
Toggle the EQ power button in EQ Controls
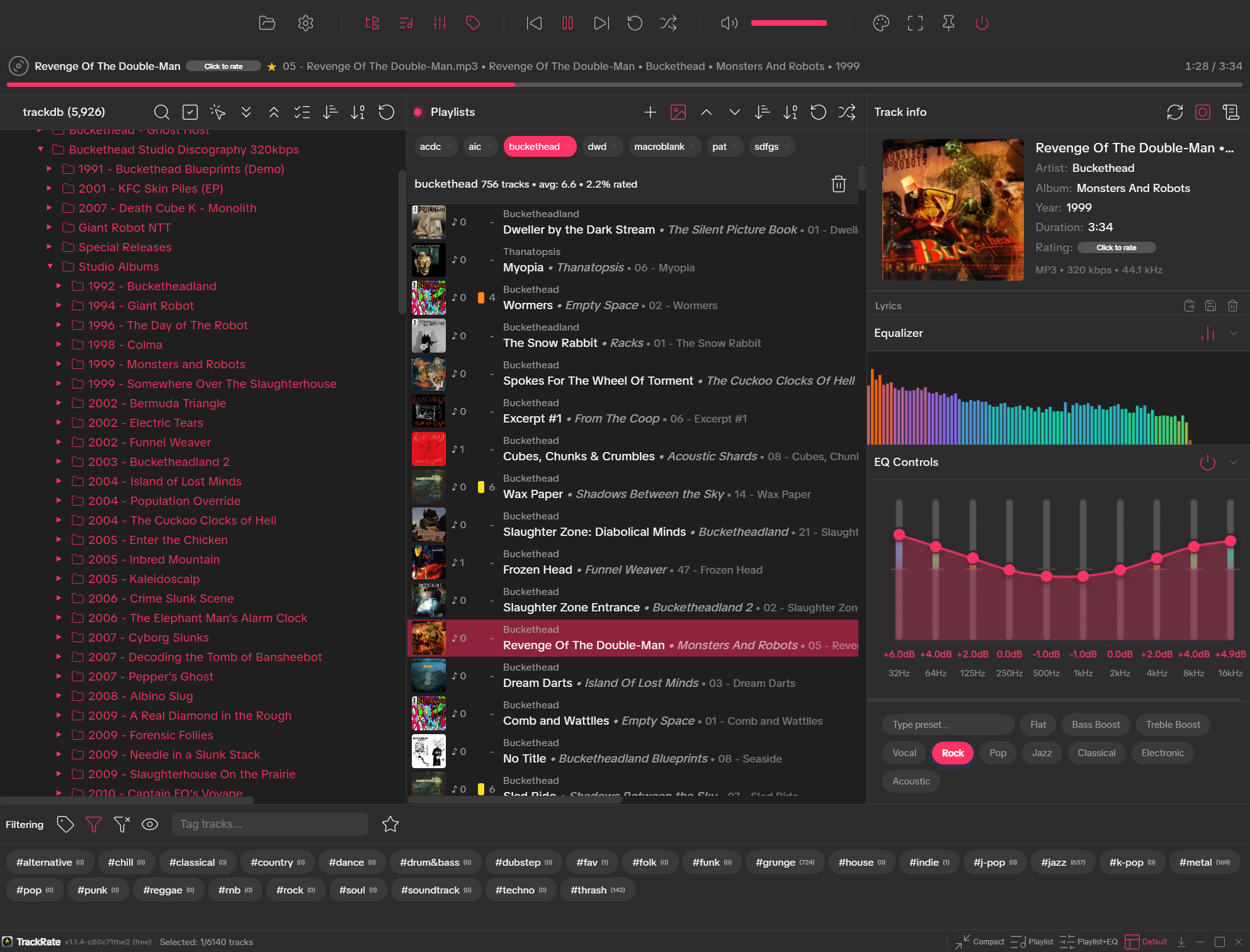[1208, 462]
